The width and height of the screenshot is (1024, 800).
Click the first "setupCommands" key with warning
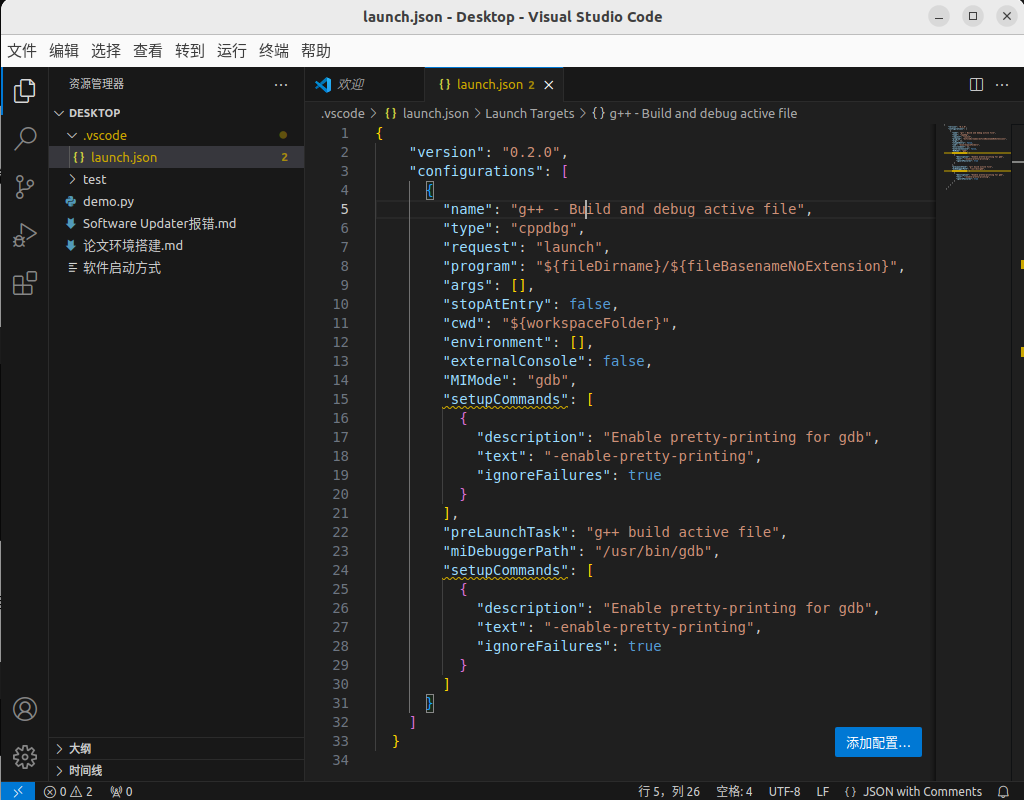point(505,399)
